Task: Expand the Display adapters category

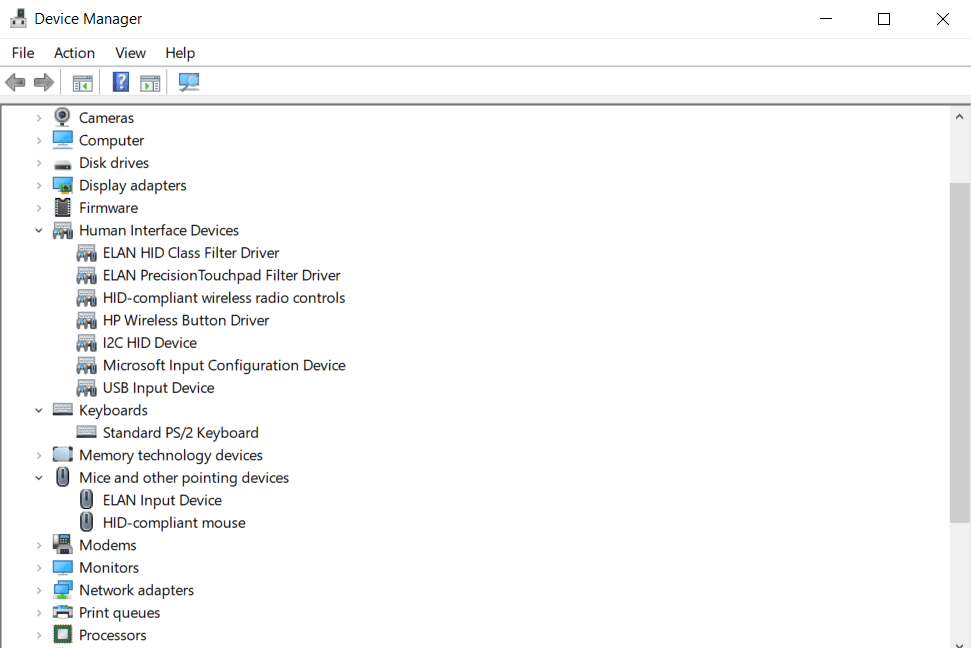Action: [x=38, y=185]
